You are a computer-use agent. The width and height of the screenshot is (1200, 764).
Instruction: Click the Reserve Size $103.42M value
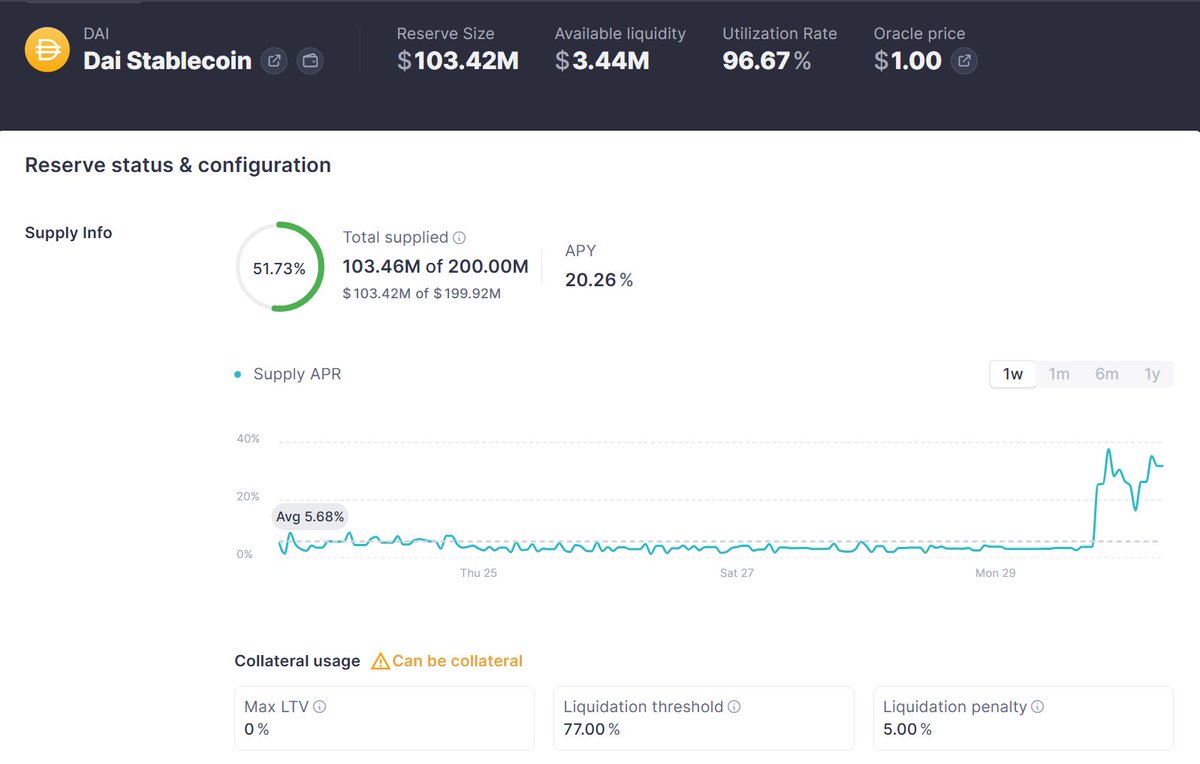click(x=458, y=61)
